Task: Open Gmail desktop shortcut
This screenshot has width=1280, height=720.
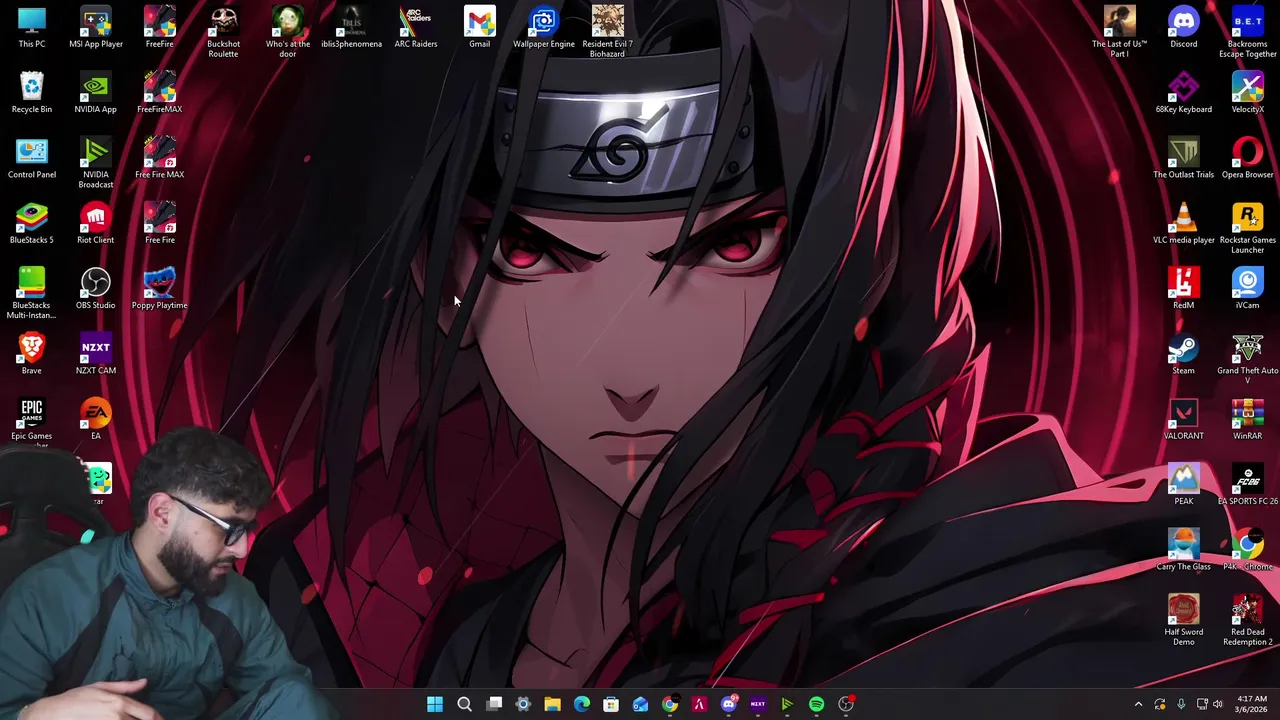Action: pos(480,27)
